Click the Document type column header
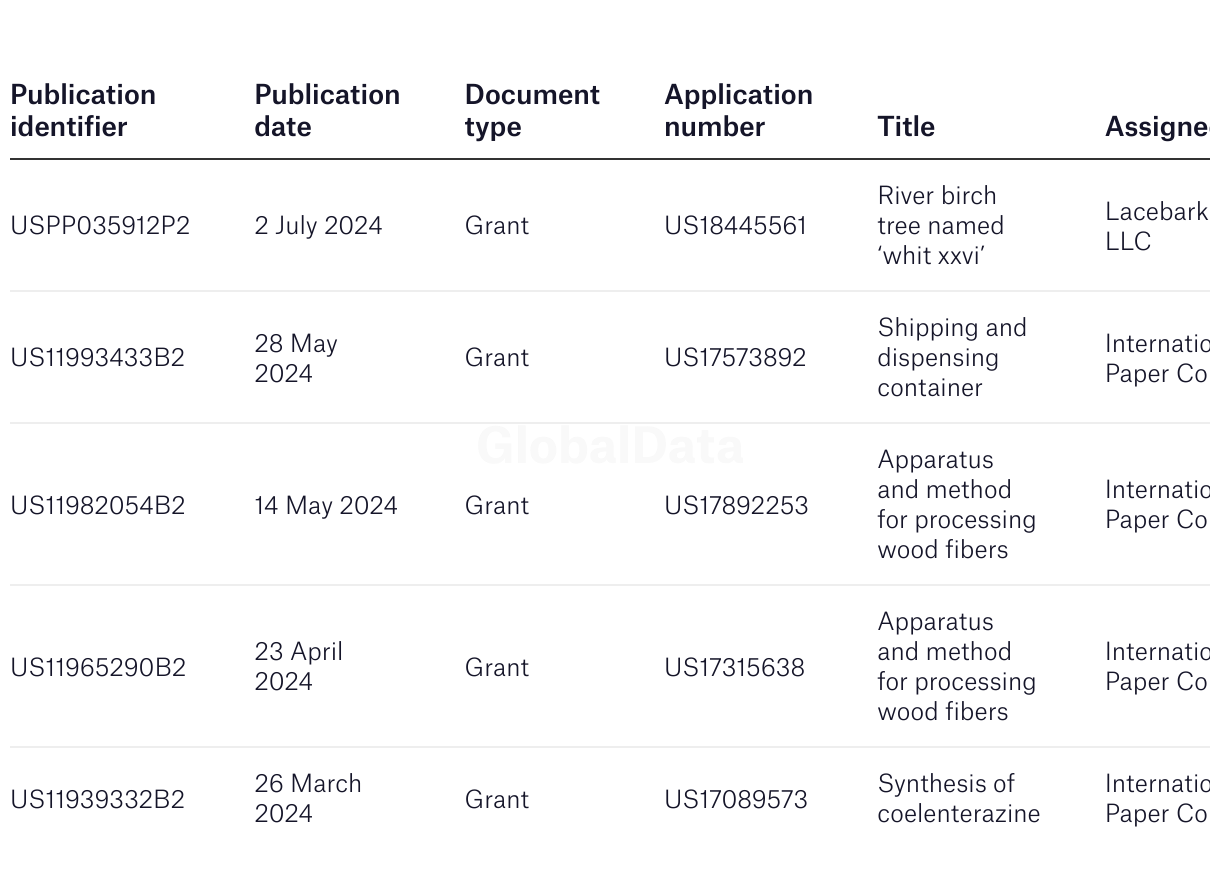The width and height of the screenshot is (1220, 890). pos(532,110)
